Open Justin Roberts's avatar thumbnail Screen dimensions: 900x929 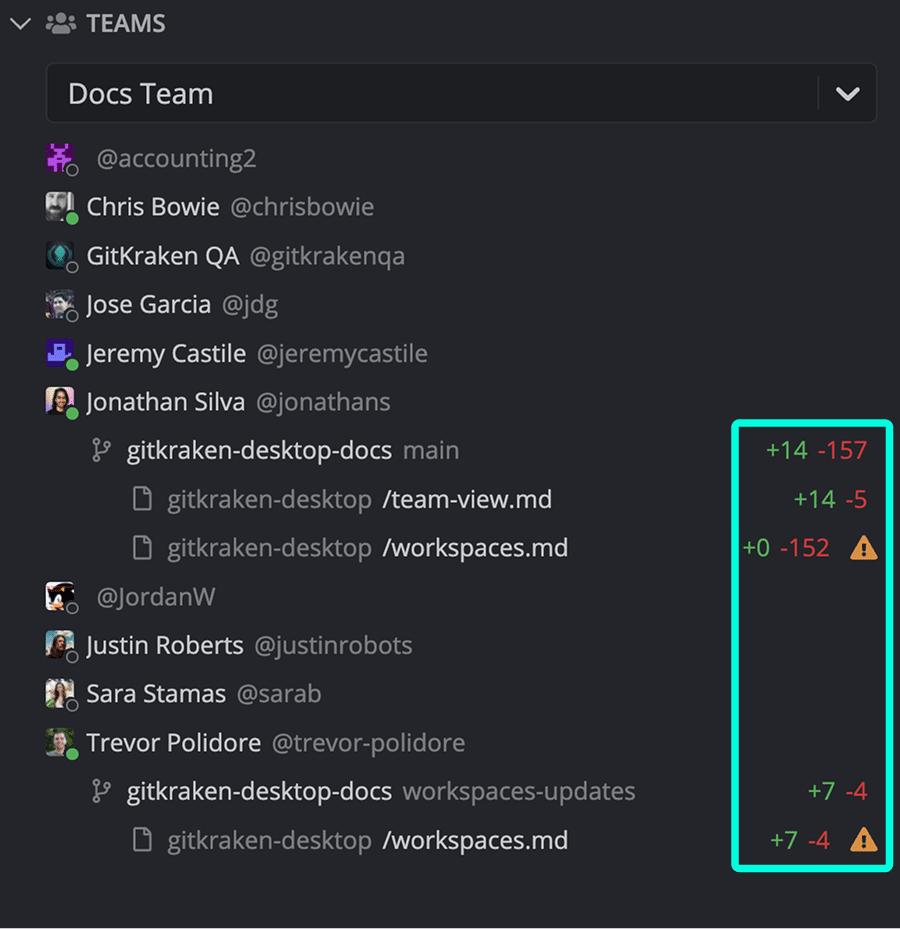pos(60,645)
